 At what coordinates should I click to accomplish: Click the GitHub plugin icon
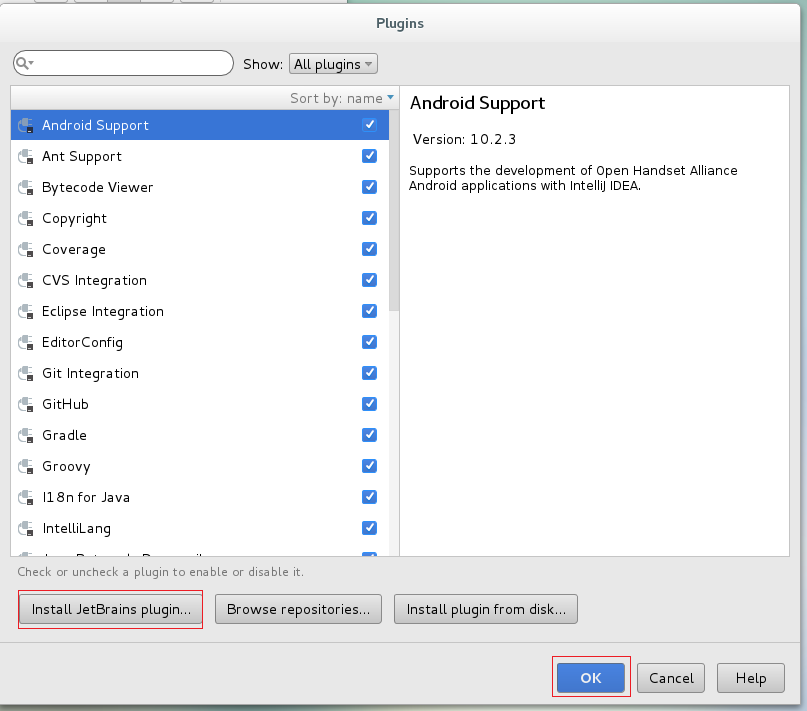26,405
